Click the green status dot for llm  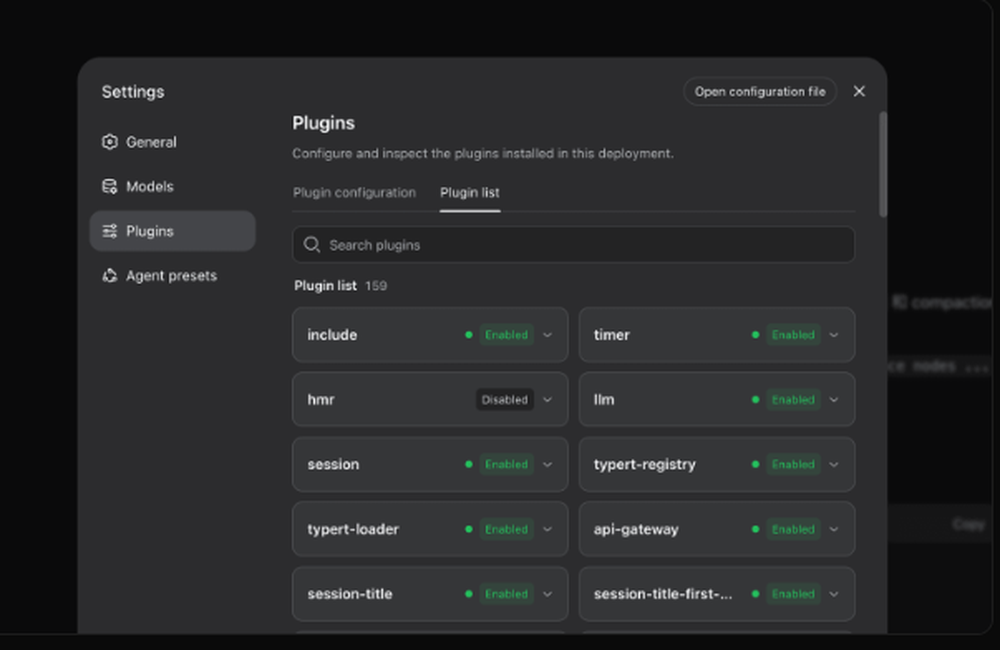pyautogui.click(x=755, y=400)
